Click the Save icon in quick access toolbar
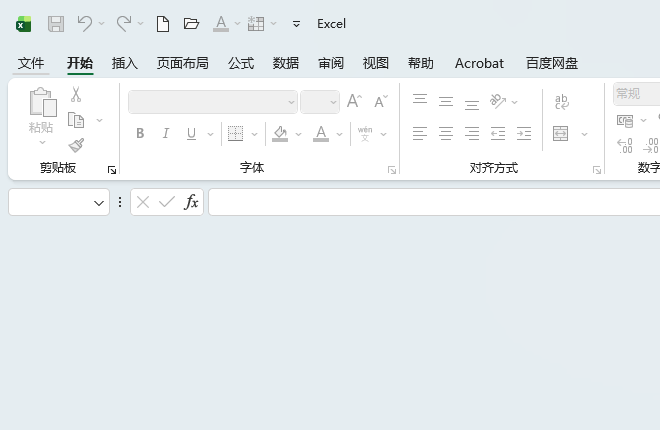The image size is (660, 430). (56, 24)
